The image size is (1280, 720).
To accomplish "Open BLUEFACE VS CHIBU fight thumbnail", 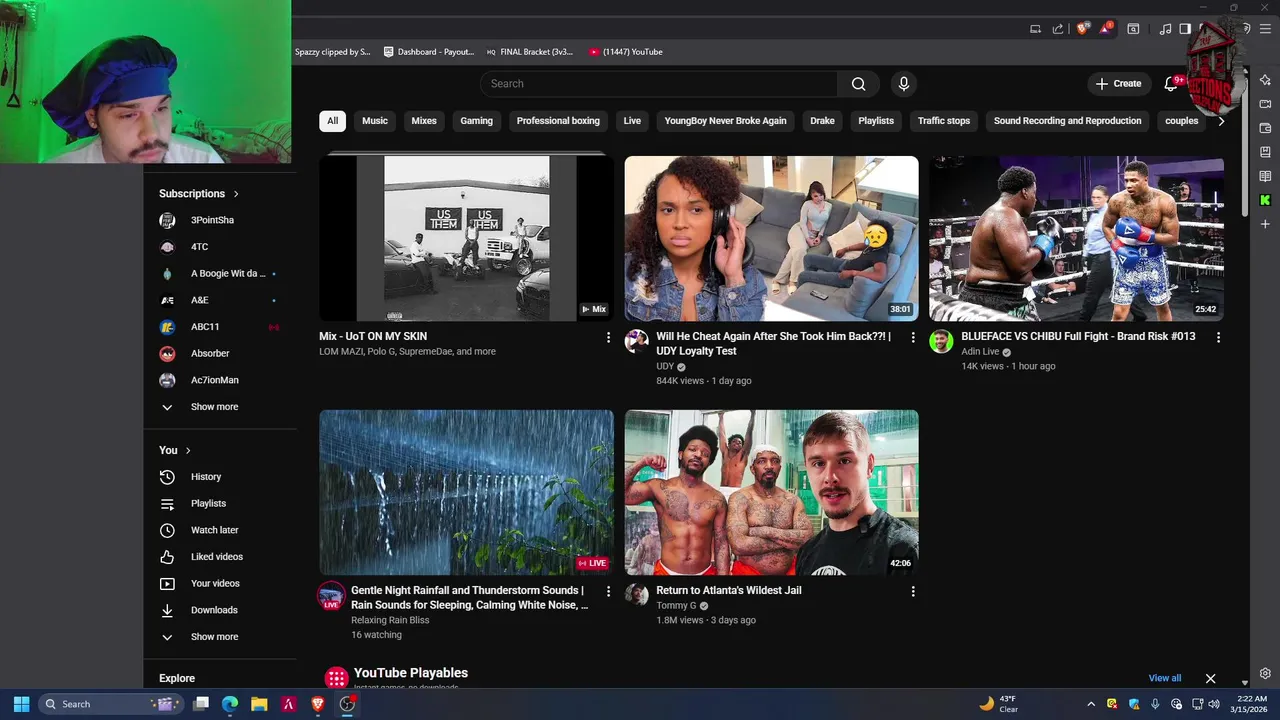I will click(1076, 238).
